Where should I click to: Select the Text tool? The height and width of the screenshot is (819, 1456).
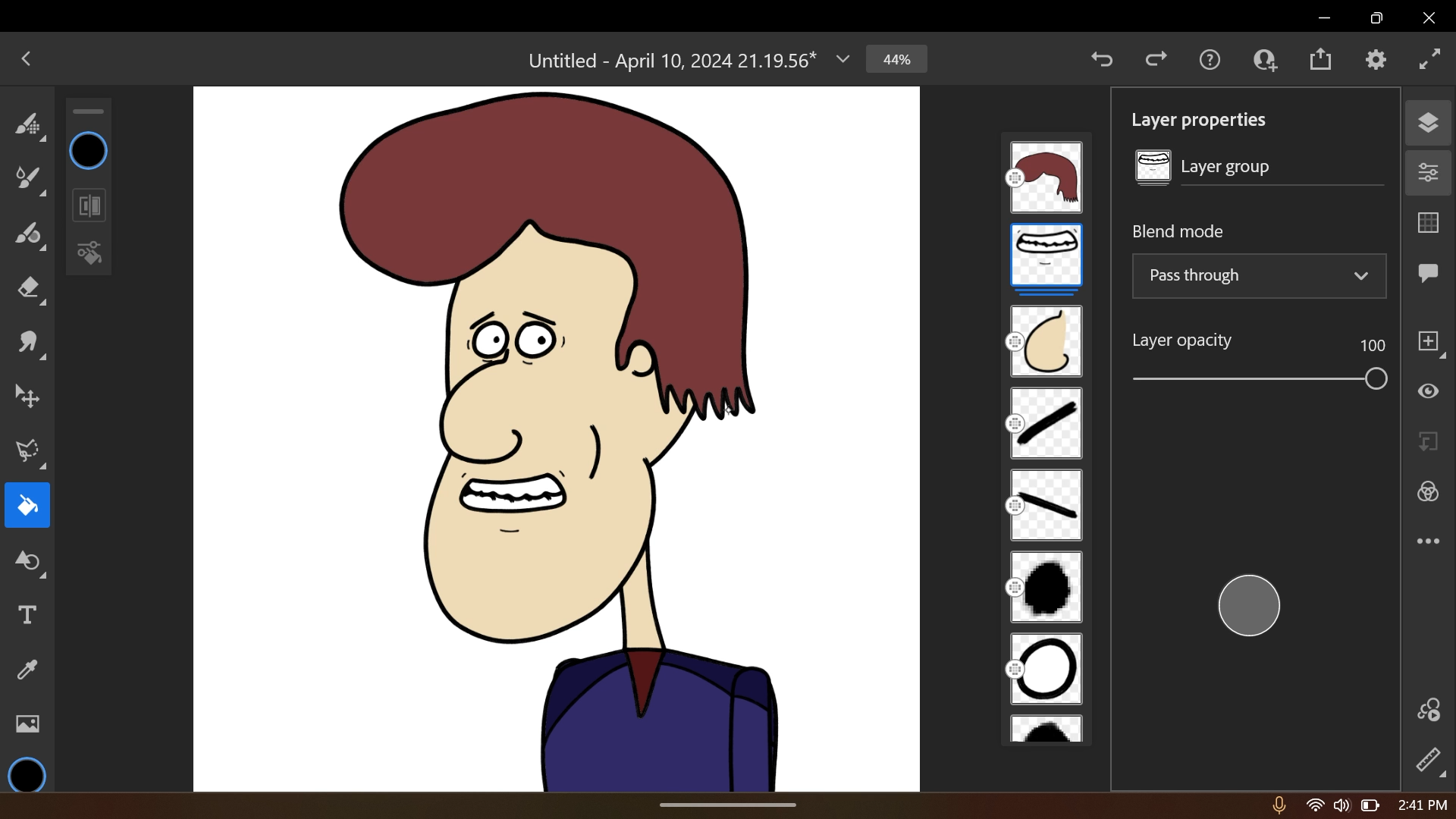coord(26,615)
